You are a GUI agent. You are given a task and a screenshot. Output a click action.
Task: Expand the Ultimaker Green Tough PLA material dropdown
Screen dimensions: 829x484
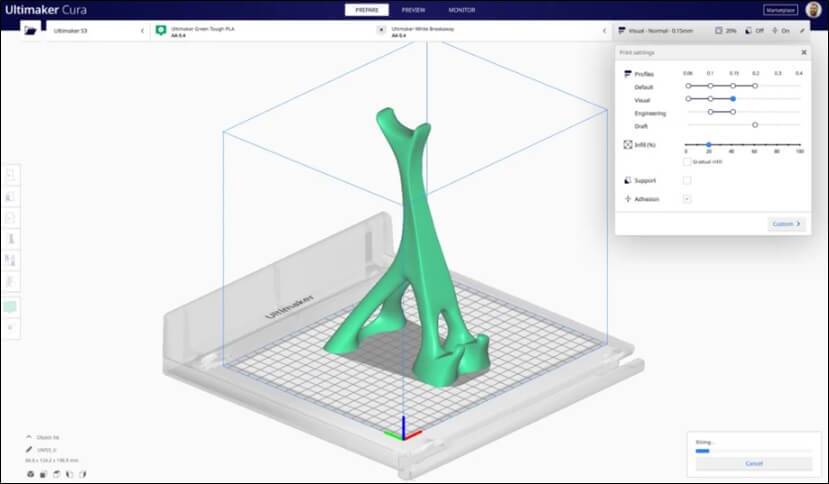(x=367, y=31)
